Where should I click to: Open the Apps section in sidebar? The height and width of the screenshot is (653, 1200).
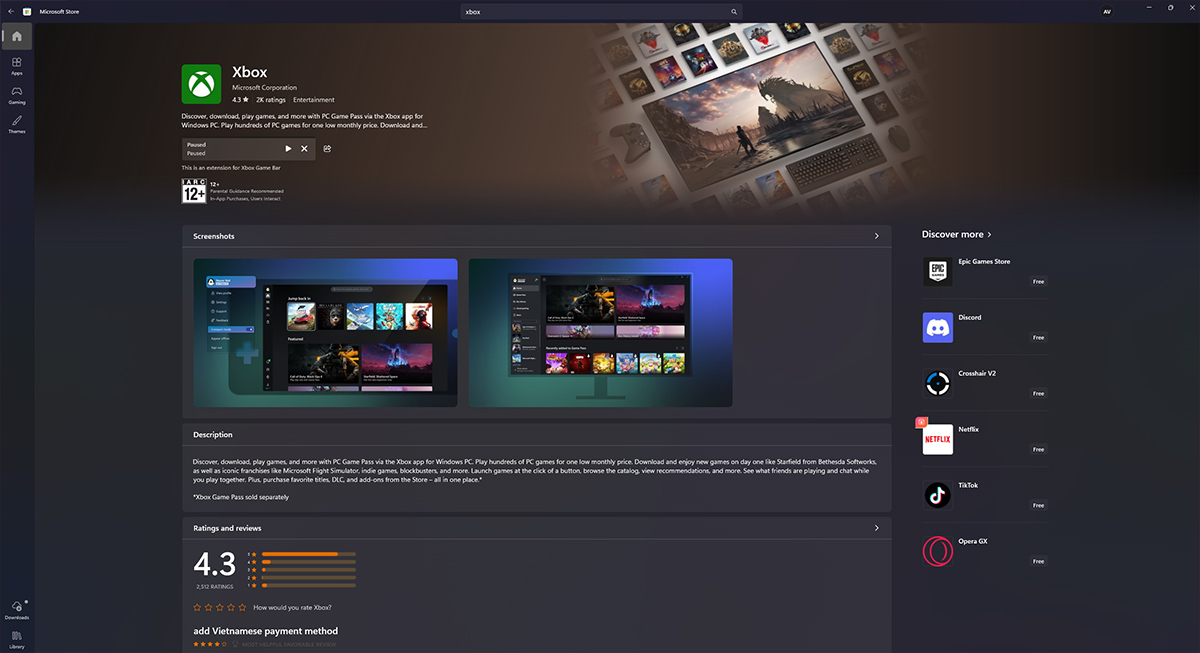tap(17, 66)
